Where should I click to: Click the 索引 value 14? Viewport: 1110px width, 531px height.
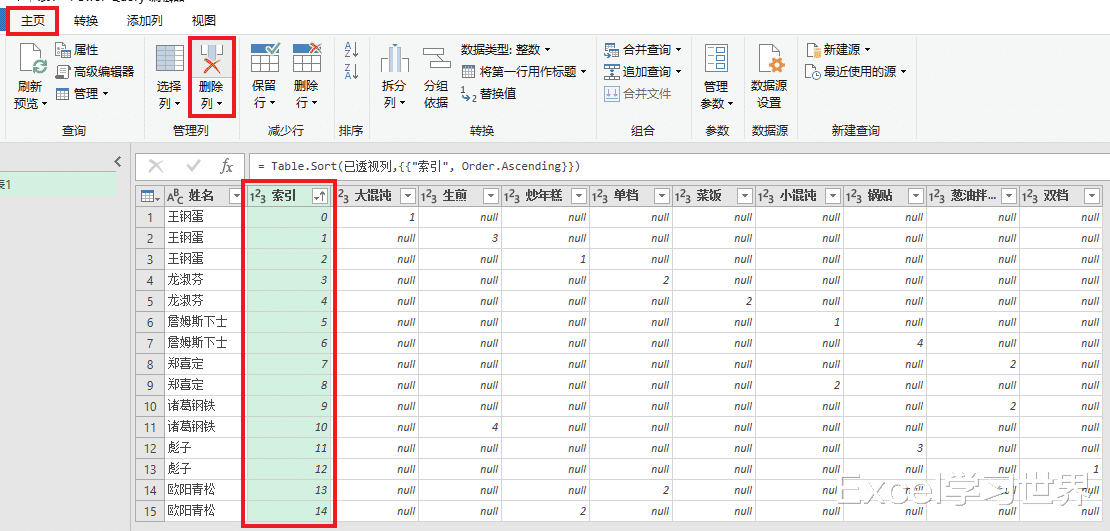[x=289, y=510]
